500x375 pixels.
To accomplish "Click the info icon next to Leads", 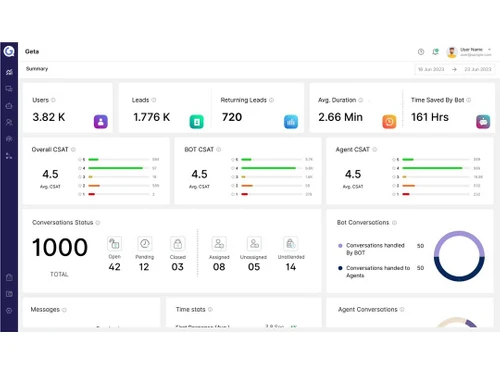I will (154, 100).
